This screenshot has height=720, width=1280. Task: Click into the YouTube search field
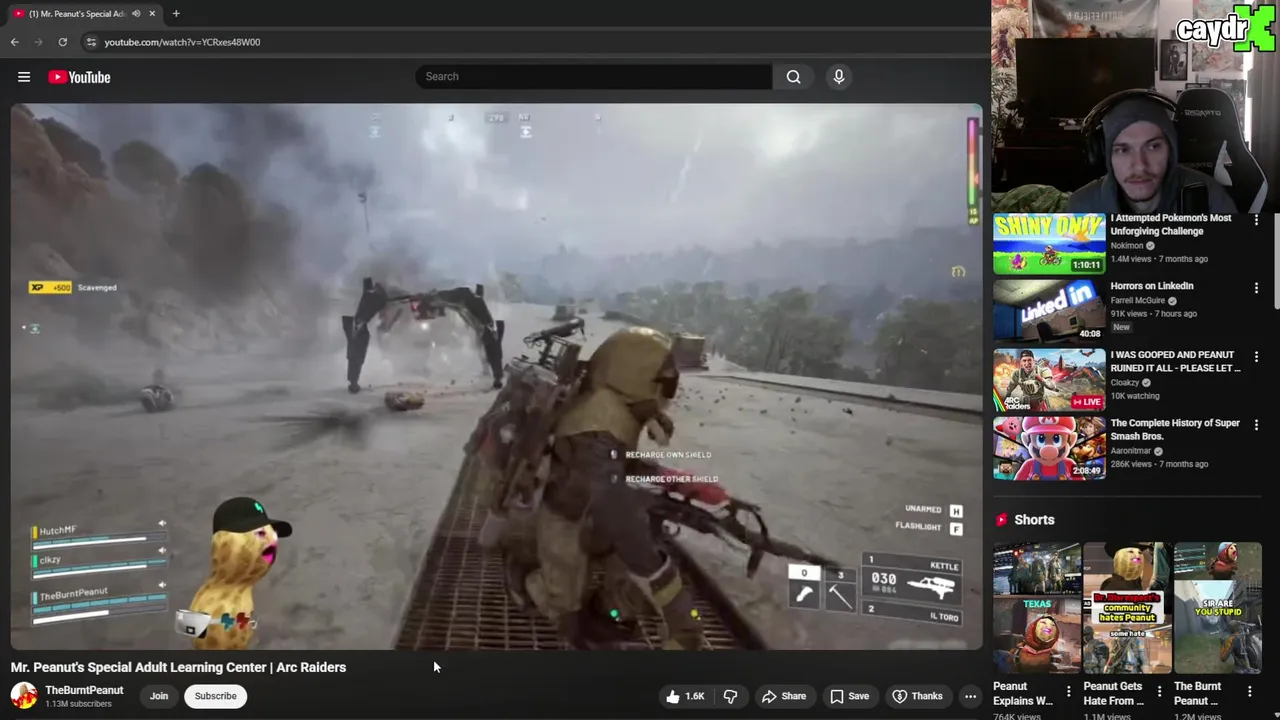(594, 77)
